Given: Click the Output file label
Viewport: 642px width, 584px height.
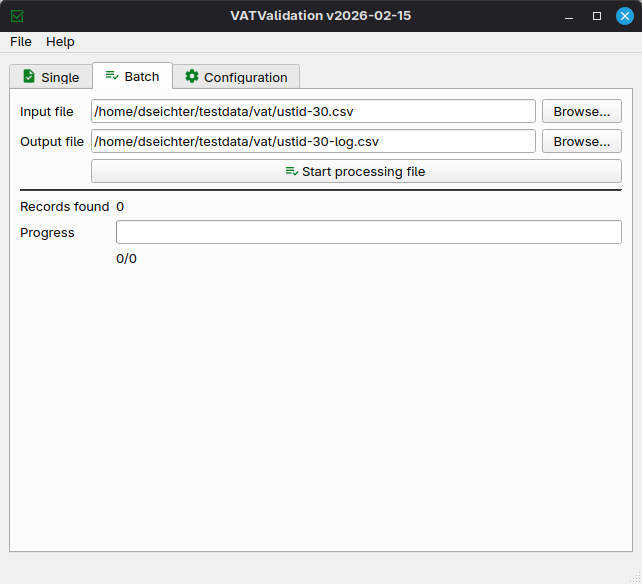Looking at the screenshot, I should [x=52, y=142].
